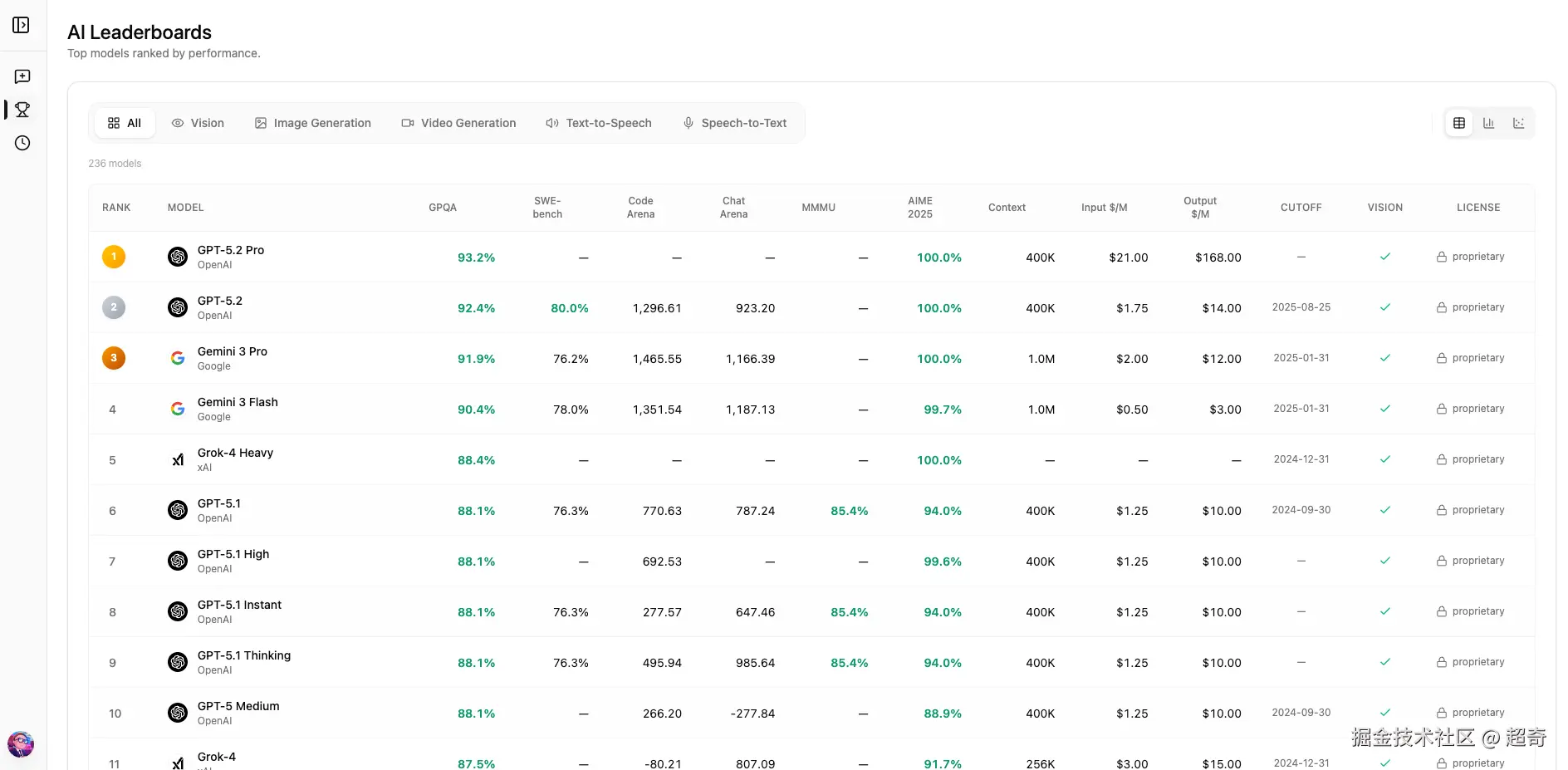Open the GPT-5.2 Pro model row
The height and width of the screenshot is (770, 1568).
pos(811,257)
